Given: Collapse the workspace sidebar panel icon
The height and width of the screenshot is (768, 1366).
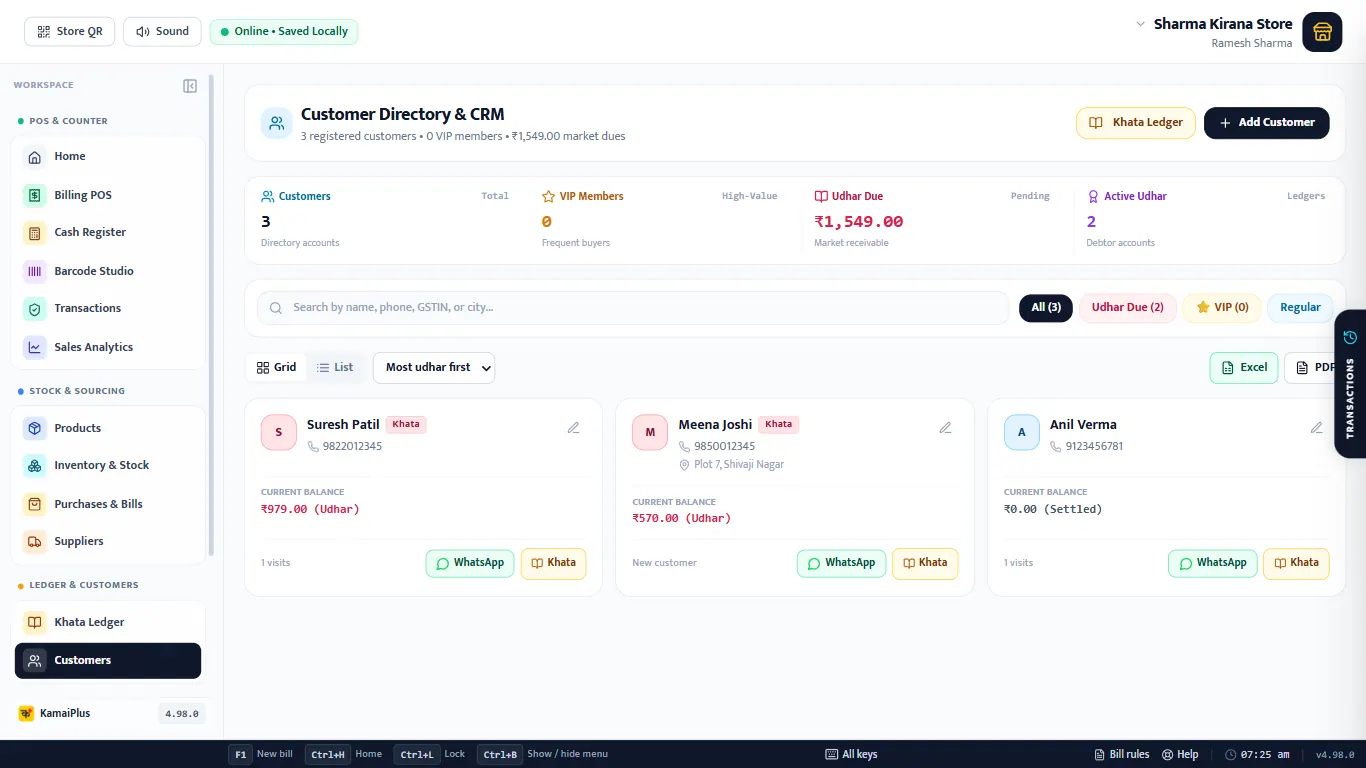Looking at the screenshot, I should [190, 86].
